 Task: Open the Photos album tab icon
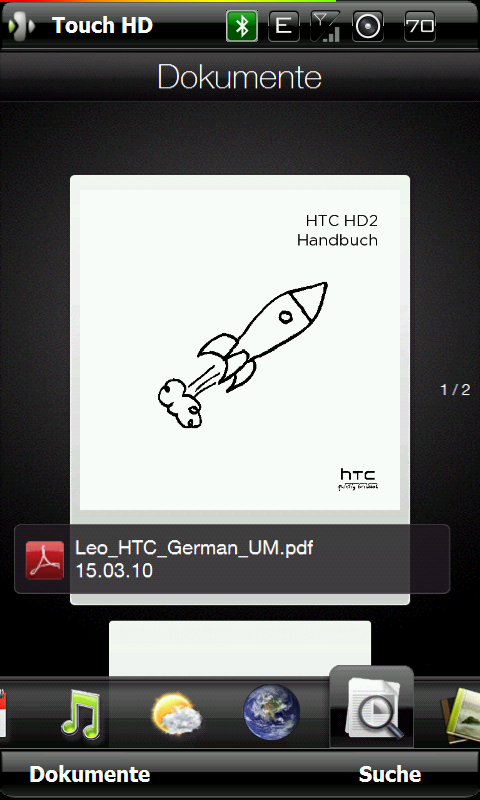(x=460, y=715)
